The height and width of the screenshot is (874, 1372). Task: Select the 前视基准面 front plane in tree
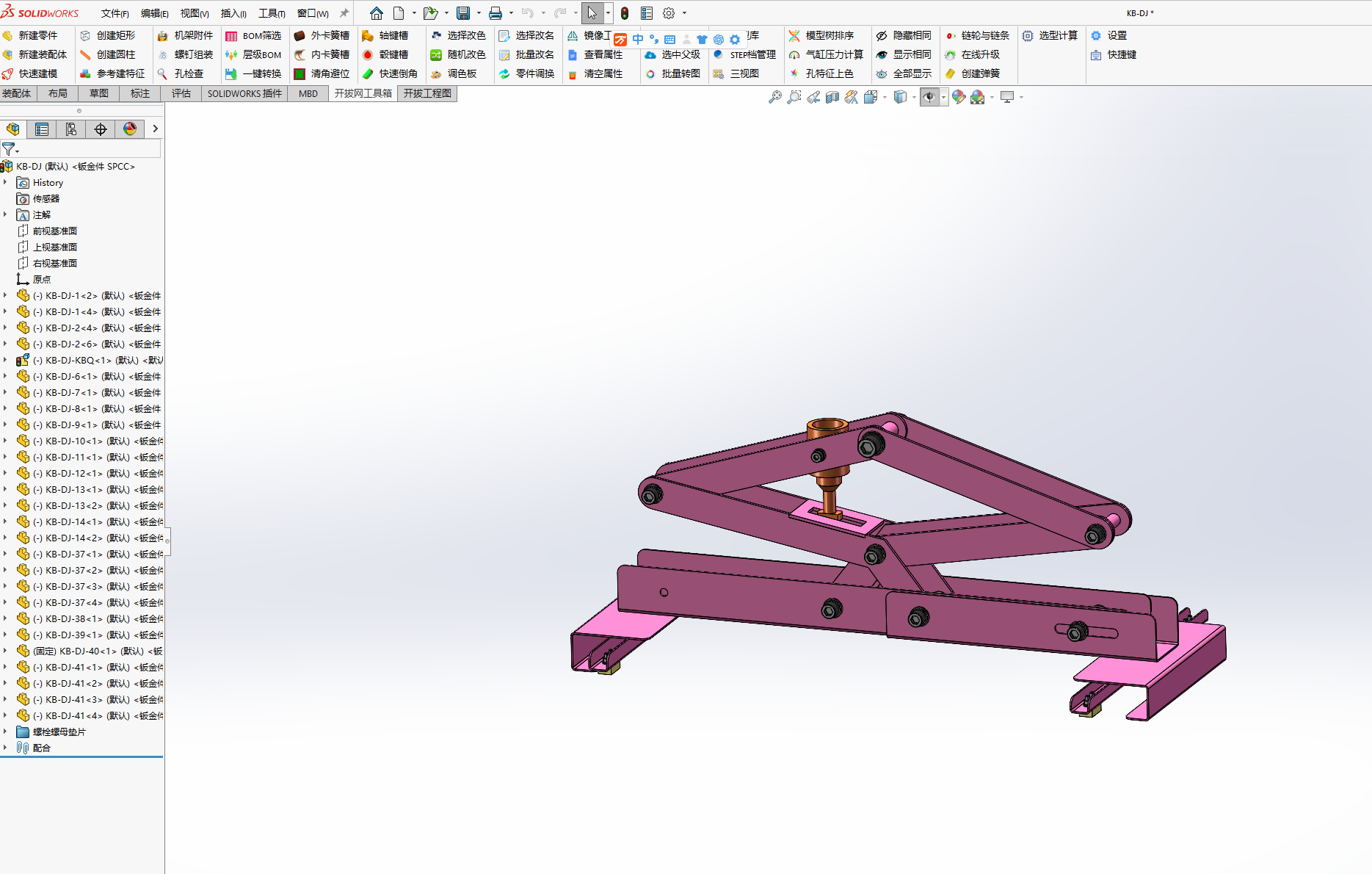coord(55,231)
